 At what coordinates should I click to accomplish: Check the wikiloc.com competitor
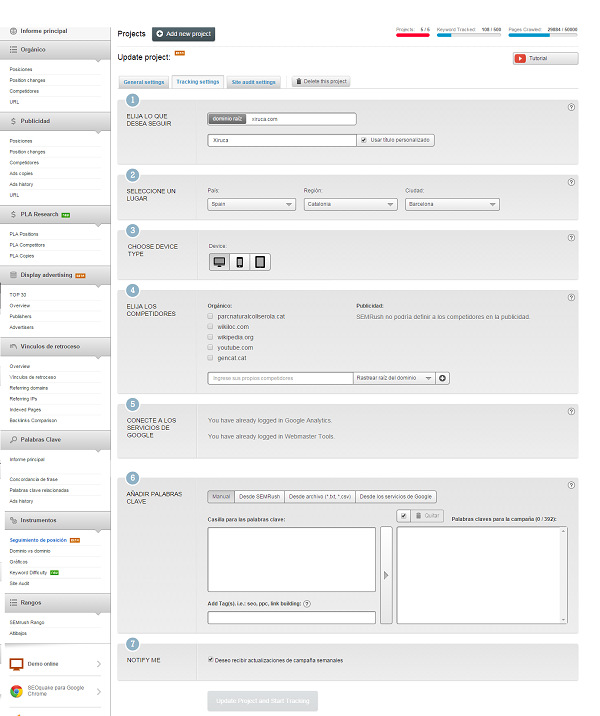[x=210, y=326]
